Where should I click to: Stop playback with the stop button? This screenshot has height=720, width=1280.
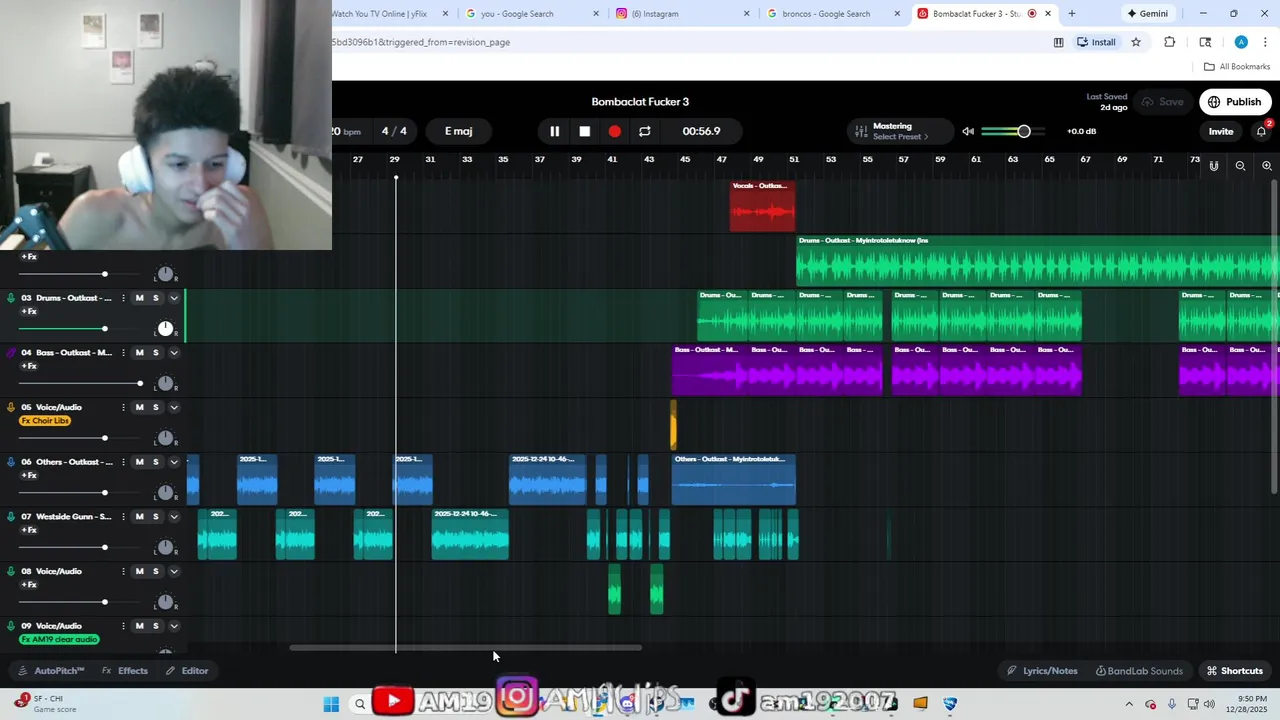coord(585,131)
